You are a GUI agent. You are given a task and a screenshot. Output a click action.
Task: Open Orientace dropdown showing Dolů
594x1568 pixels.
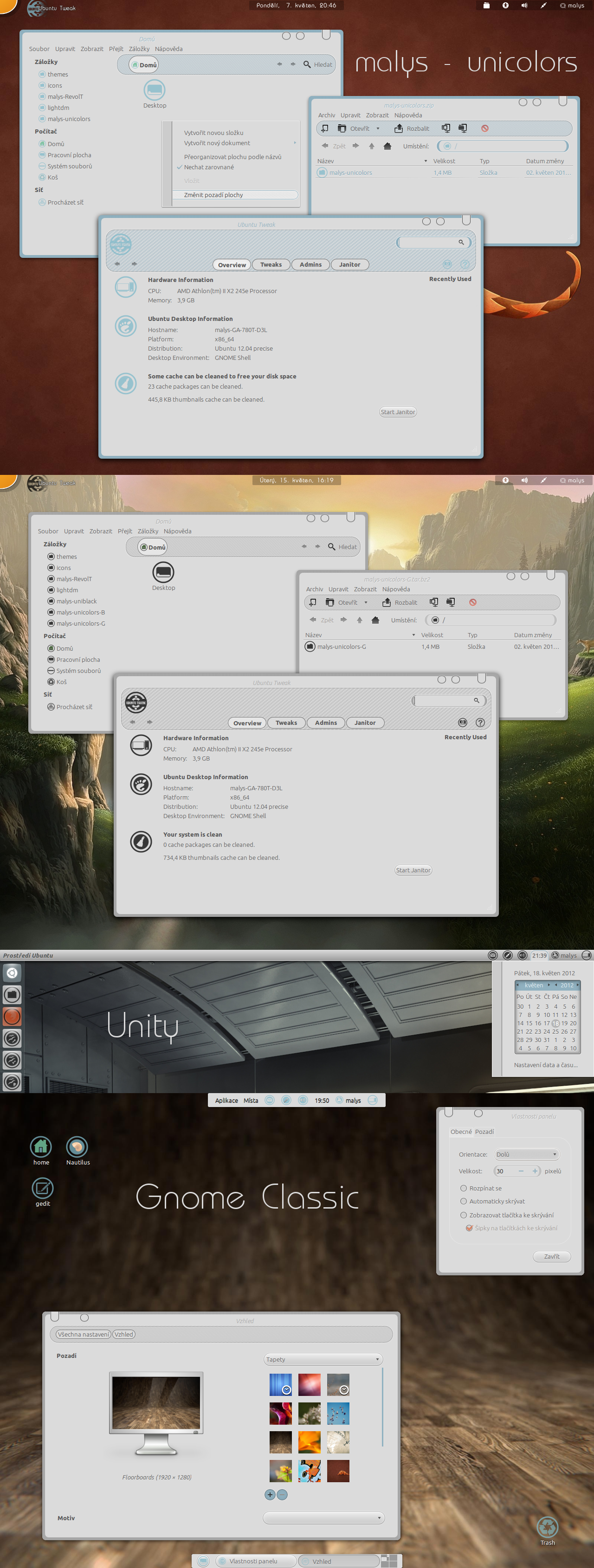(x=526, y=1155)
